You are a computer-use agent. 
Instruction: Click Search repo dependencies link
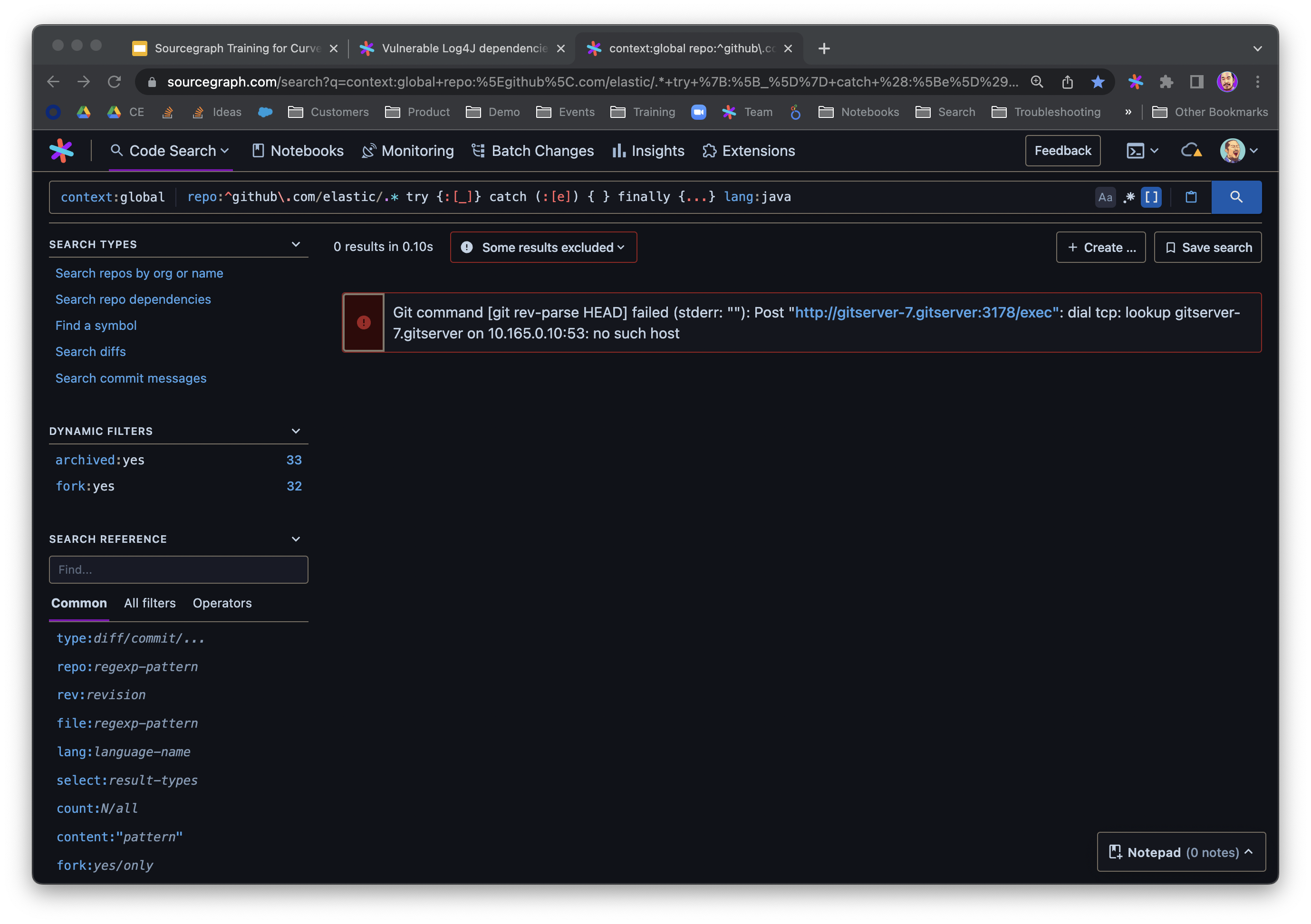pyautogui.click(x=133, y=299)
